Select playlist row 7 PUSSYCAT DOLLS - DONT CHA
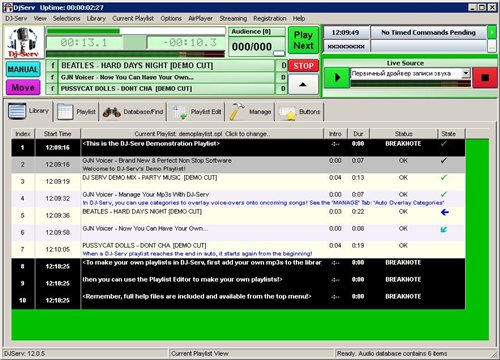Screen dimensions: 500x360 pyautogui.click(x=238, y=249)
